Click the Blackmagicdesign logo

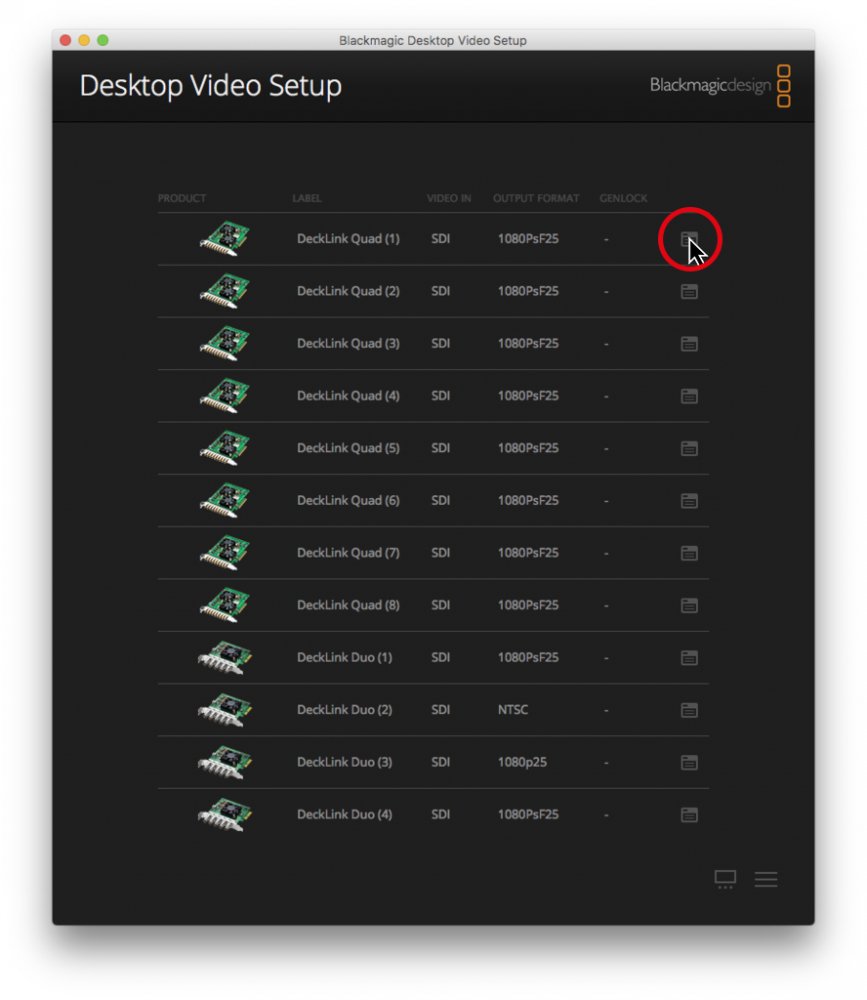pyautogui.click(x=720, y=85)
